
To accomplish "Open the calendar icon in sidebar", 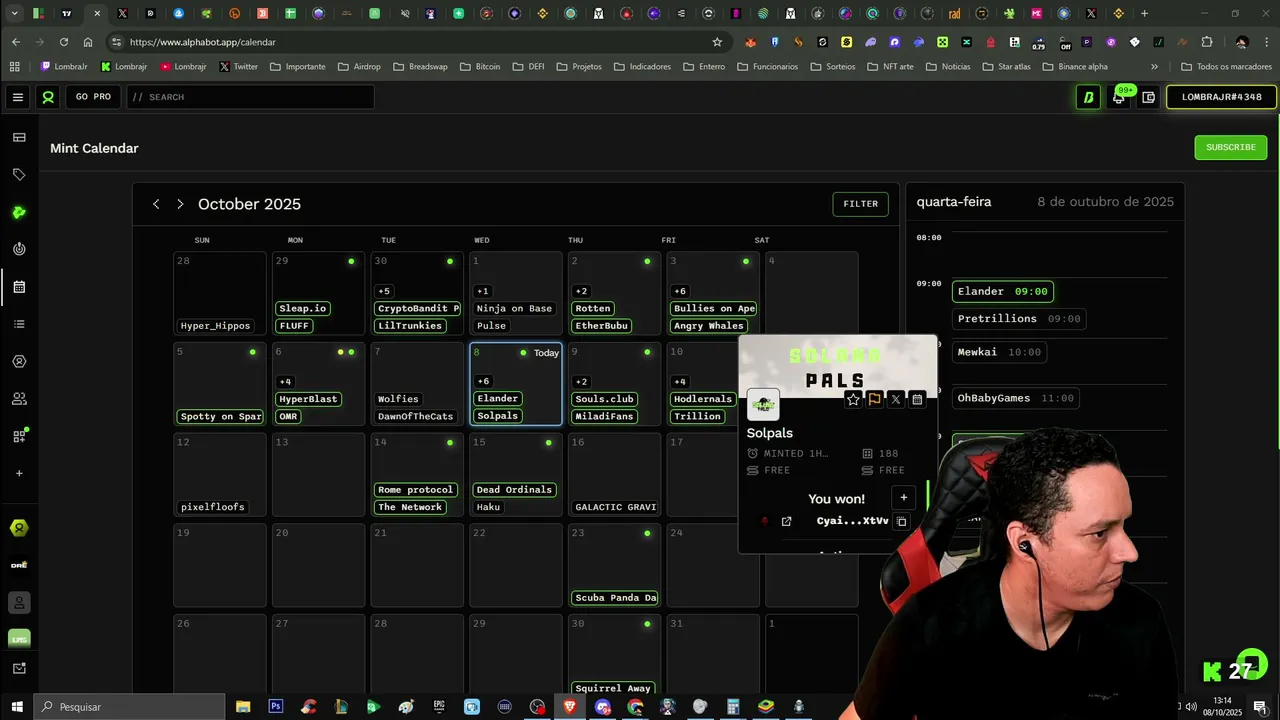I will [19, 287].
